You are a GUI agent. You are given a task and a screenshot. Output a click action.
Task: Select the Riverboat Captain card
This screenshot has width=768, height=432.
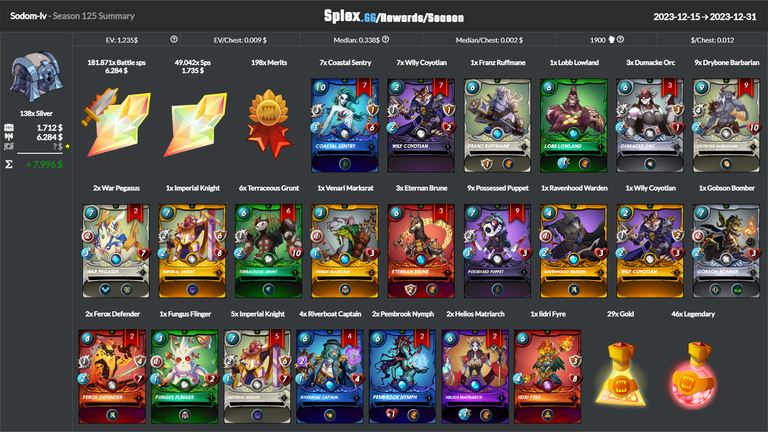tap(330, 377)
